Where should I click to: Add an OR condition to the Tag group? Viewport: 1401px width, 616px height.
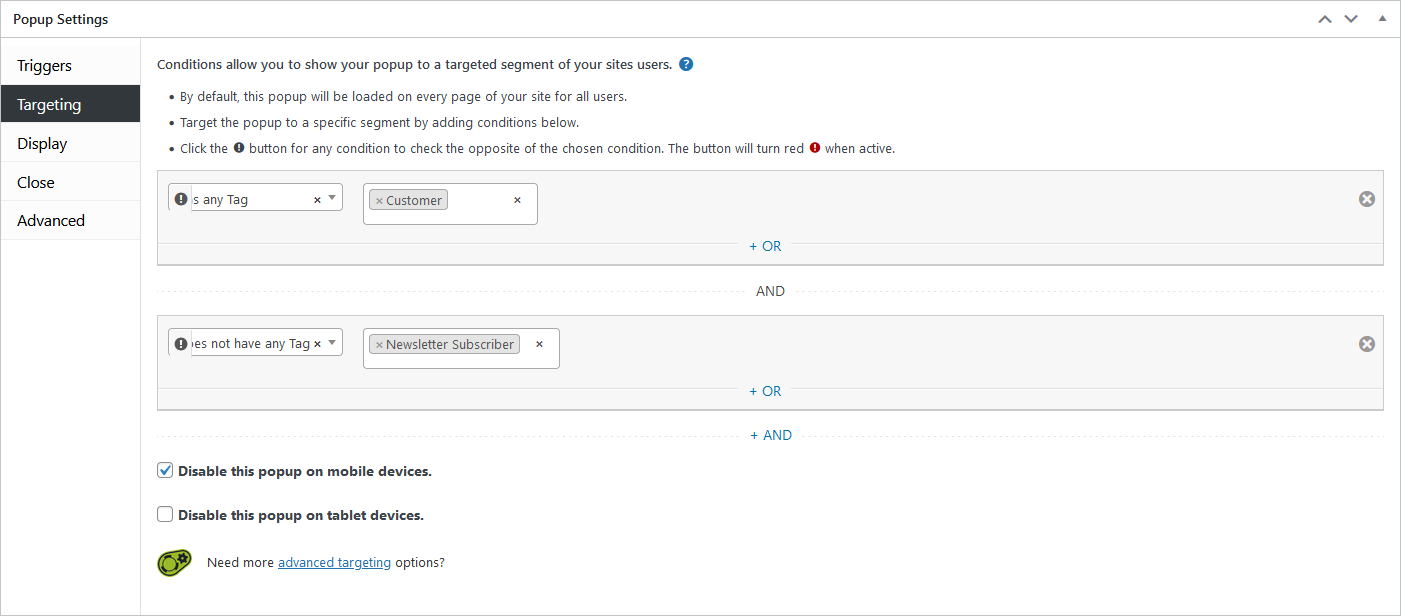[x=765, y=246]
